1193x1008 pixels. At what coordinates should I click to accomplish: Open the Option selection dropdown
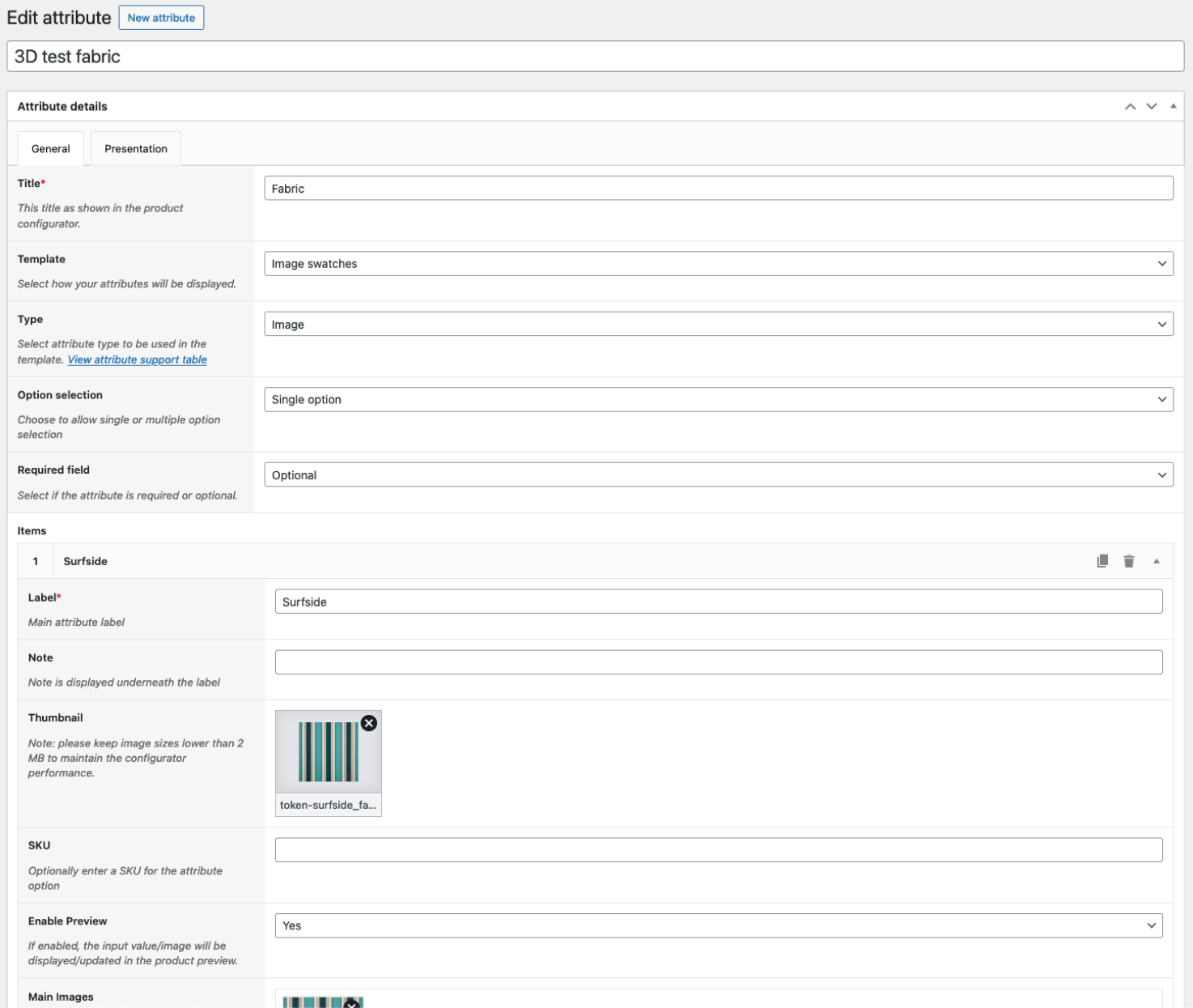click(719, 400)
